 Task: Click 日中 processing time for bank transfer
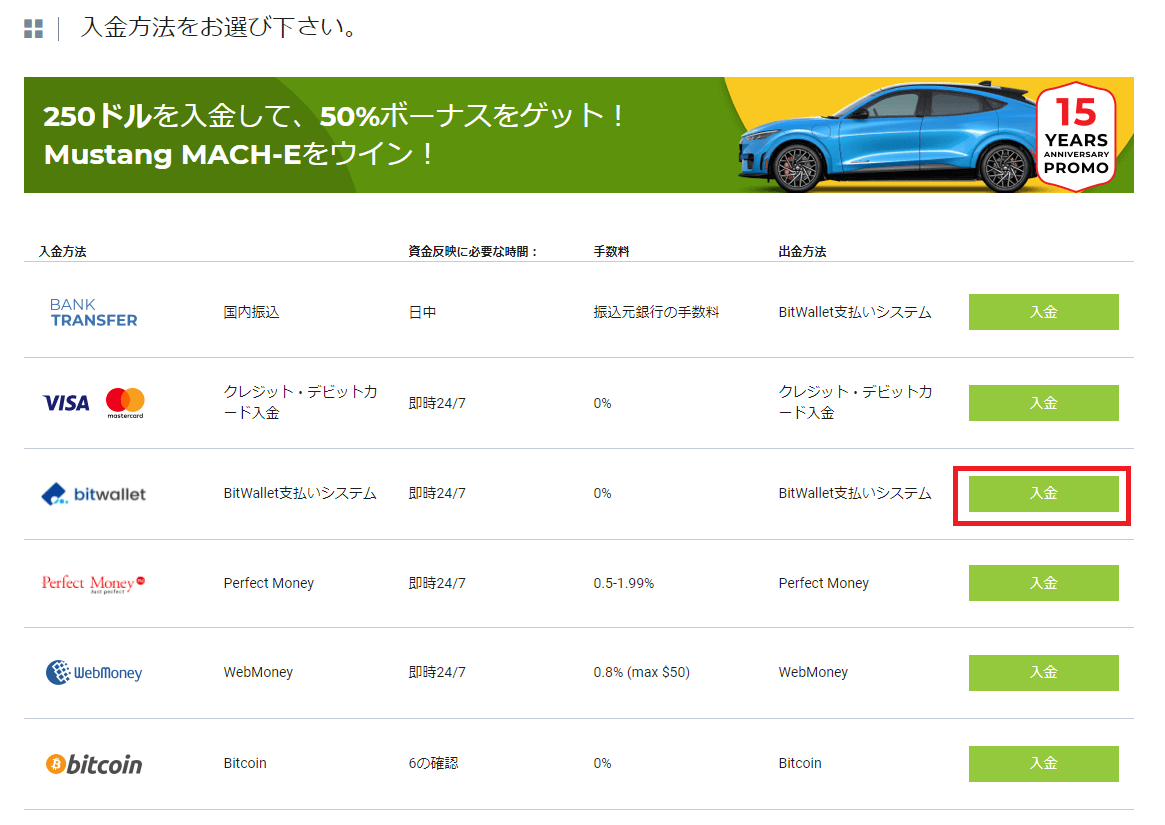[422, 312]
